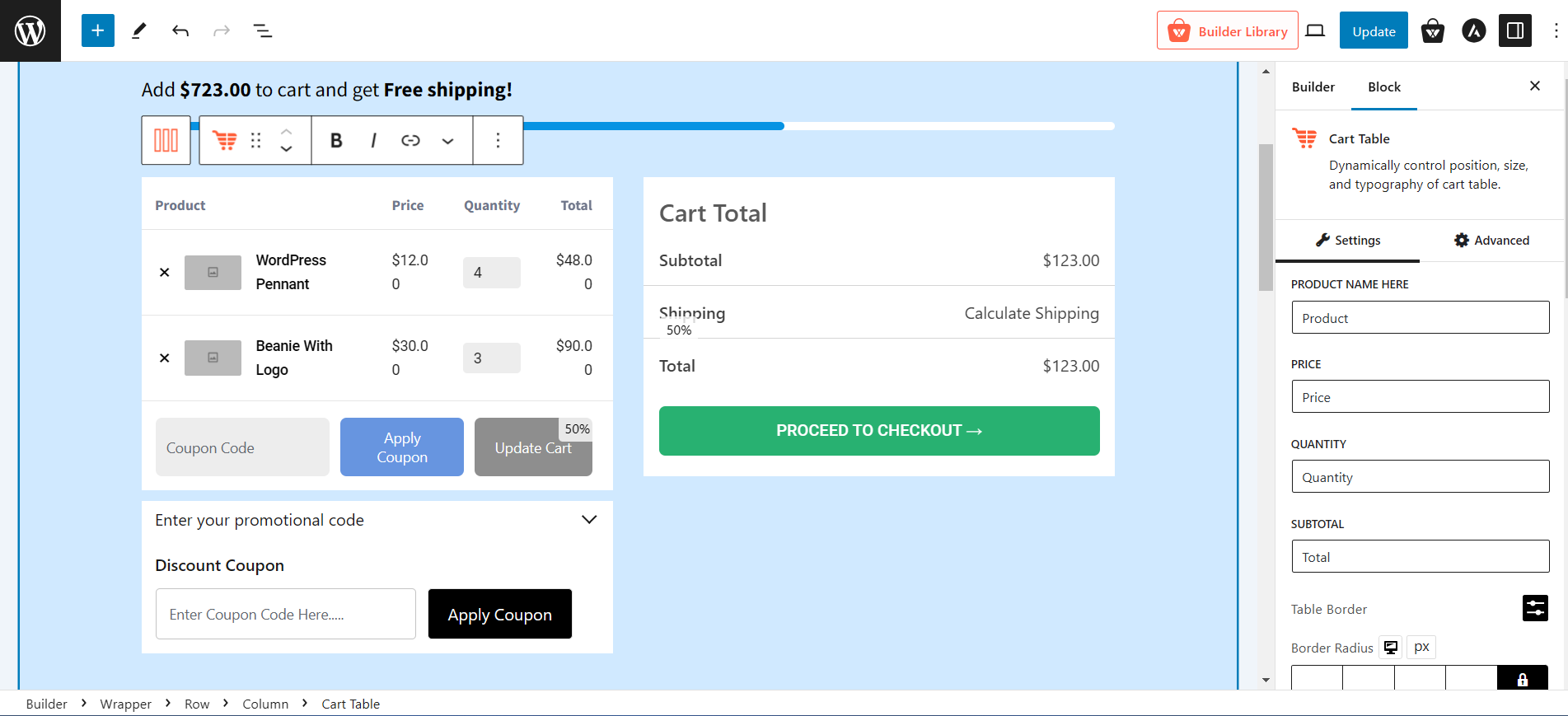Edit the Quantity label text field
This screenshot has height=716, width=1568.
(1421, 476)
